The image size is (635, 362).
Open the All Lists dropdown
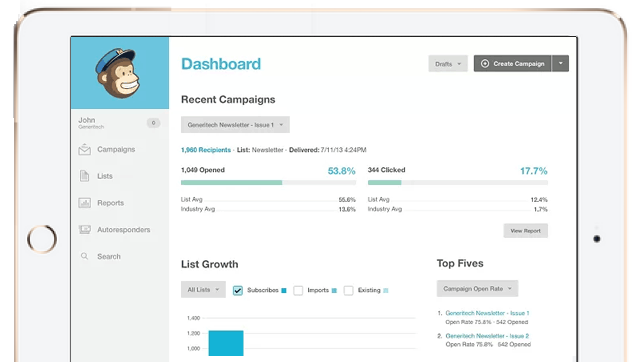tap(203, 290)
